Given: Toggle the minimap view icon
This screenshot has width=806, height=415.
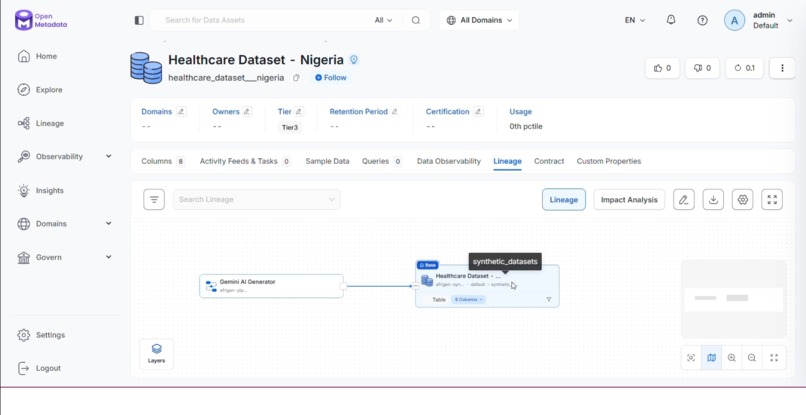Looking at the screenshot, I should click(x=711, y=358).
